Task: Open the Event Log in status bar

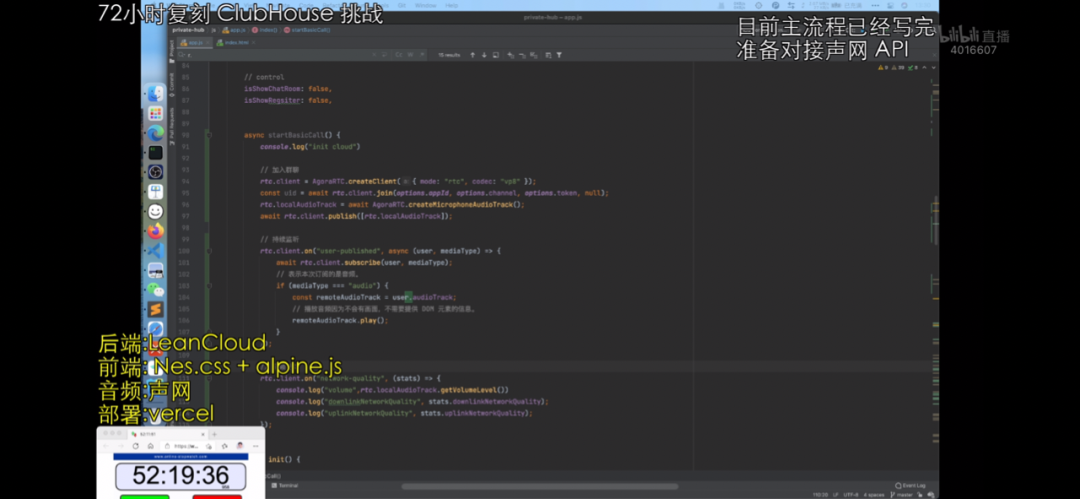Action: [x=911, y=485]
